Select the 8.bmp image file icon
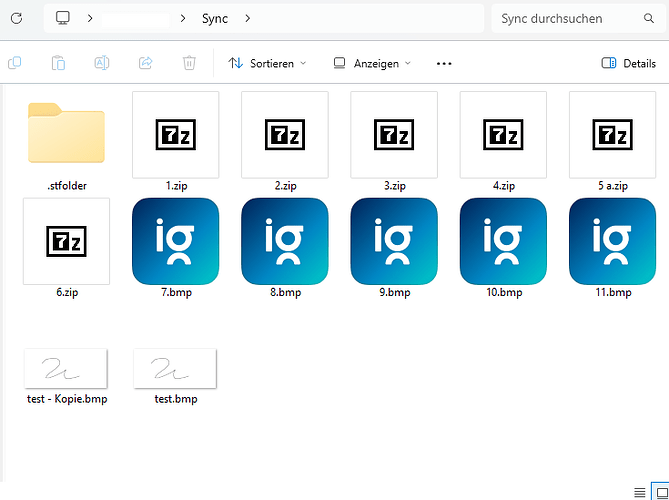669x500 pixels. 285,241
